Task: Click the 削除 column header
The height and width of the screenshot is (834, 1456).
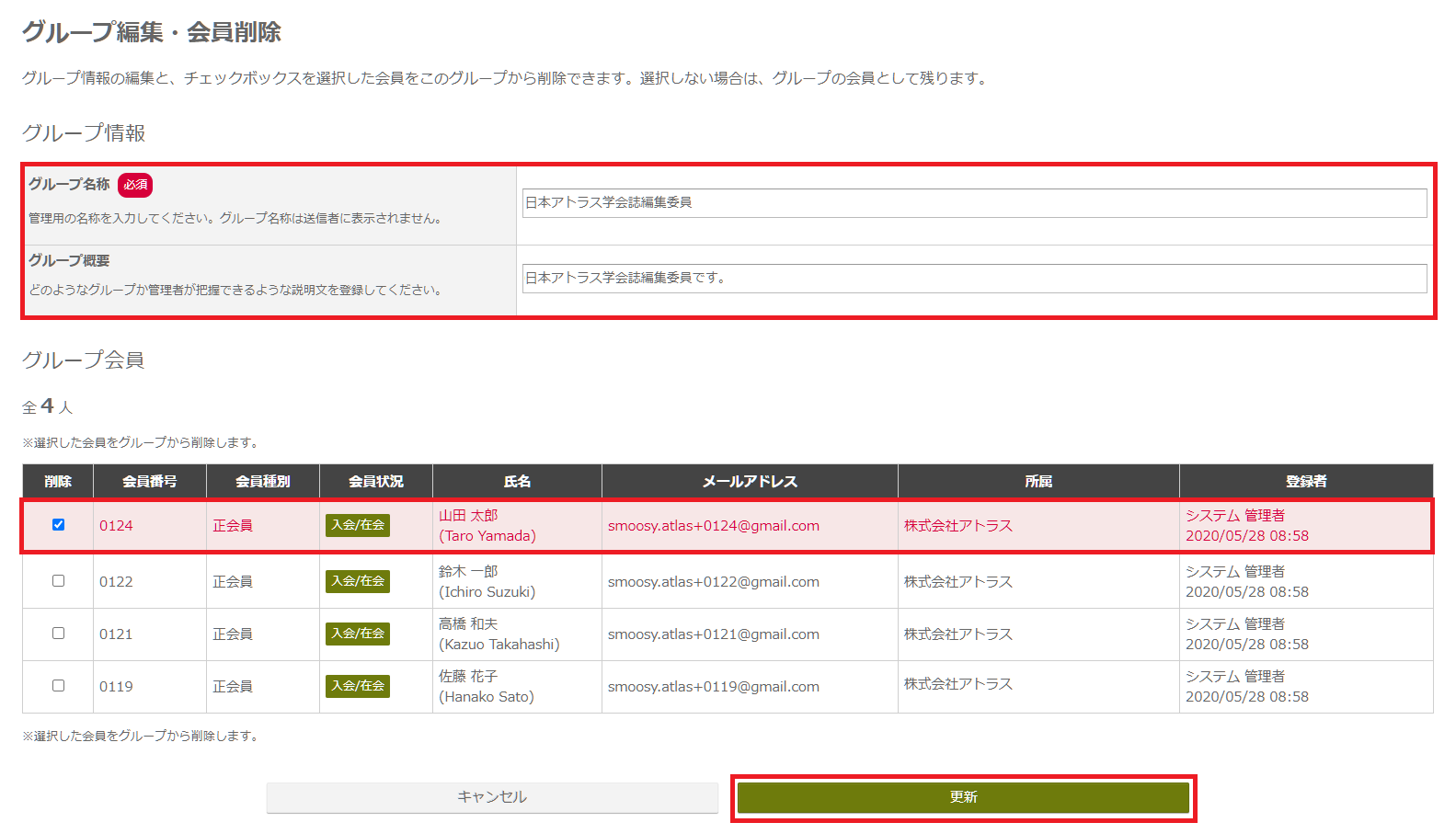Action: pyautogui.click(x=58, y=481)
